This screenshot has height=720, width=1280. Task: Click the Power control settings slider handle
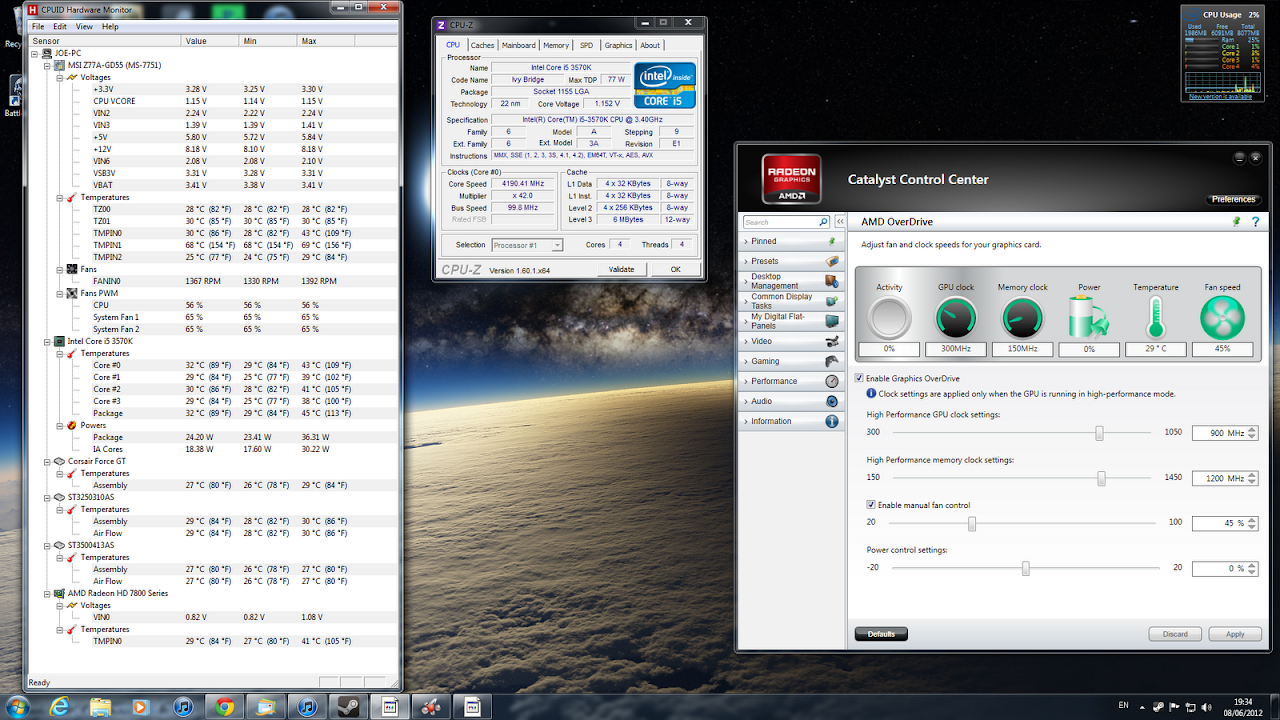(1025, 568)
